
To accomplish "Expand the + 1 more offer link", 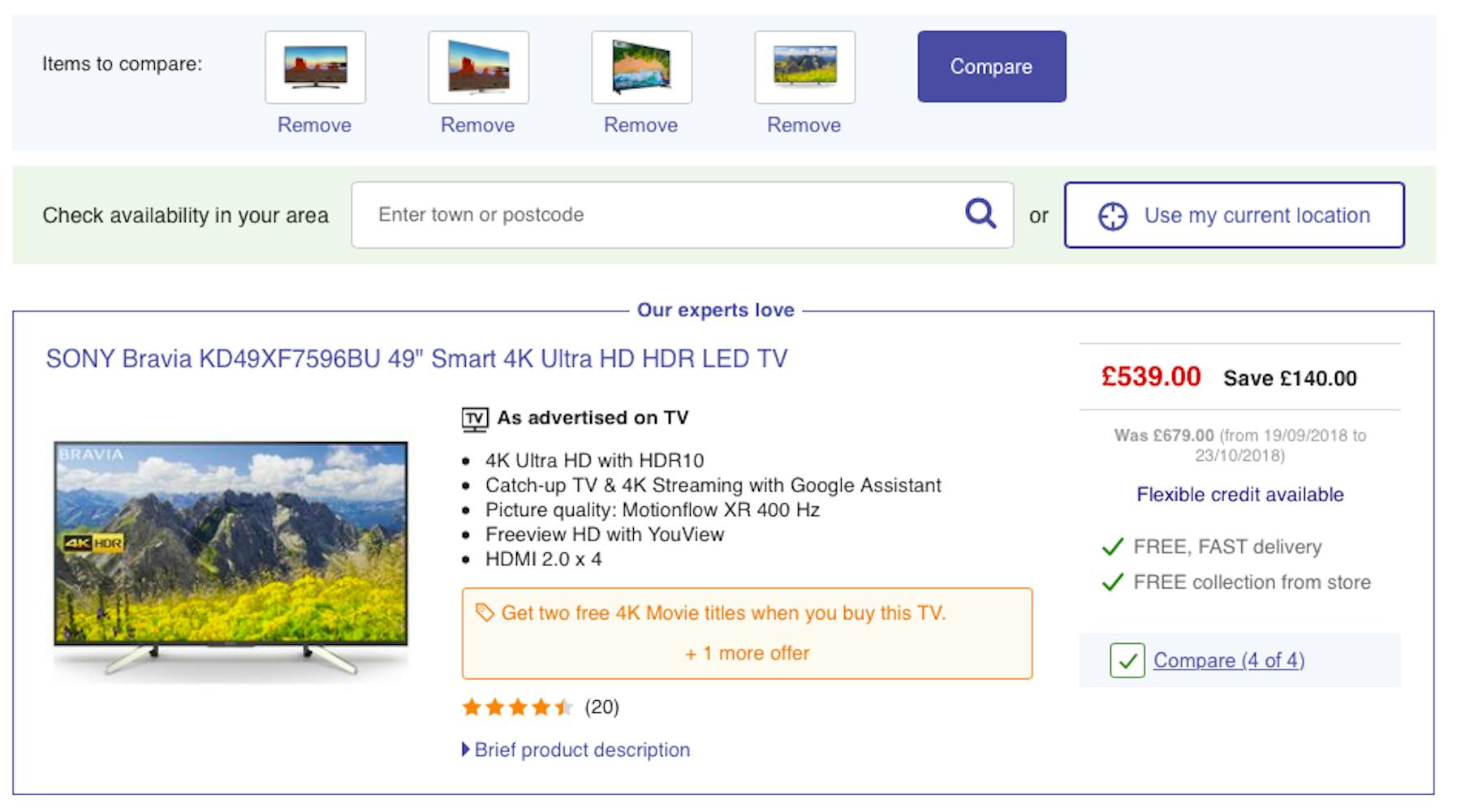I will tap(748, 653).
